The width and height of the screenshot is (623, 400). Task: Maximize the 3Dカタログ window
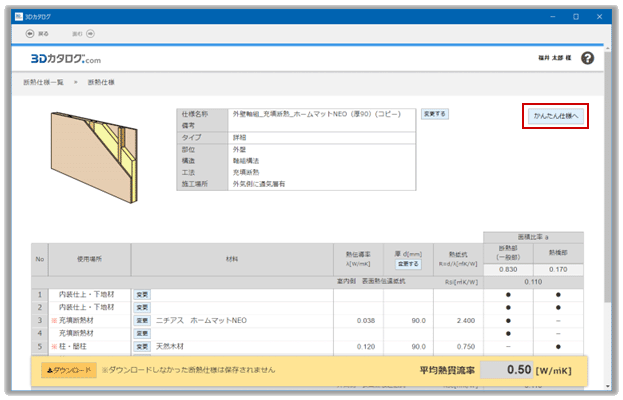[x=575, y=17]
